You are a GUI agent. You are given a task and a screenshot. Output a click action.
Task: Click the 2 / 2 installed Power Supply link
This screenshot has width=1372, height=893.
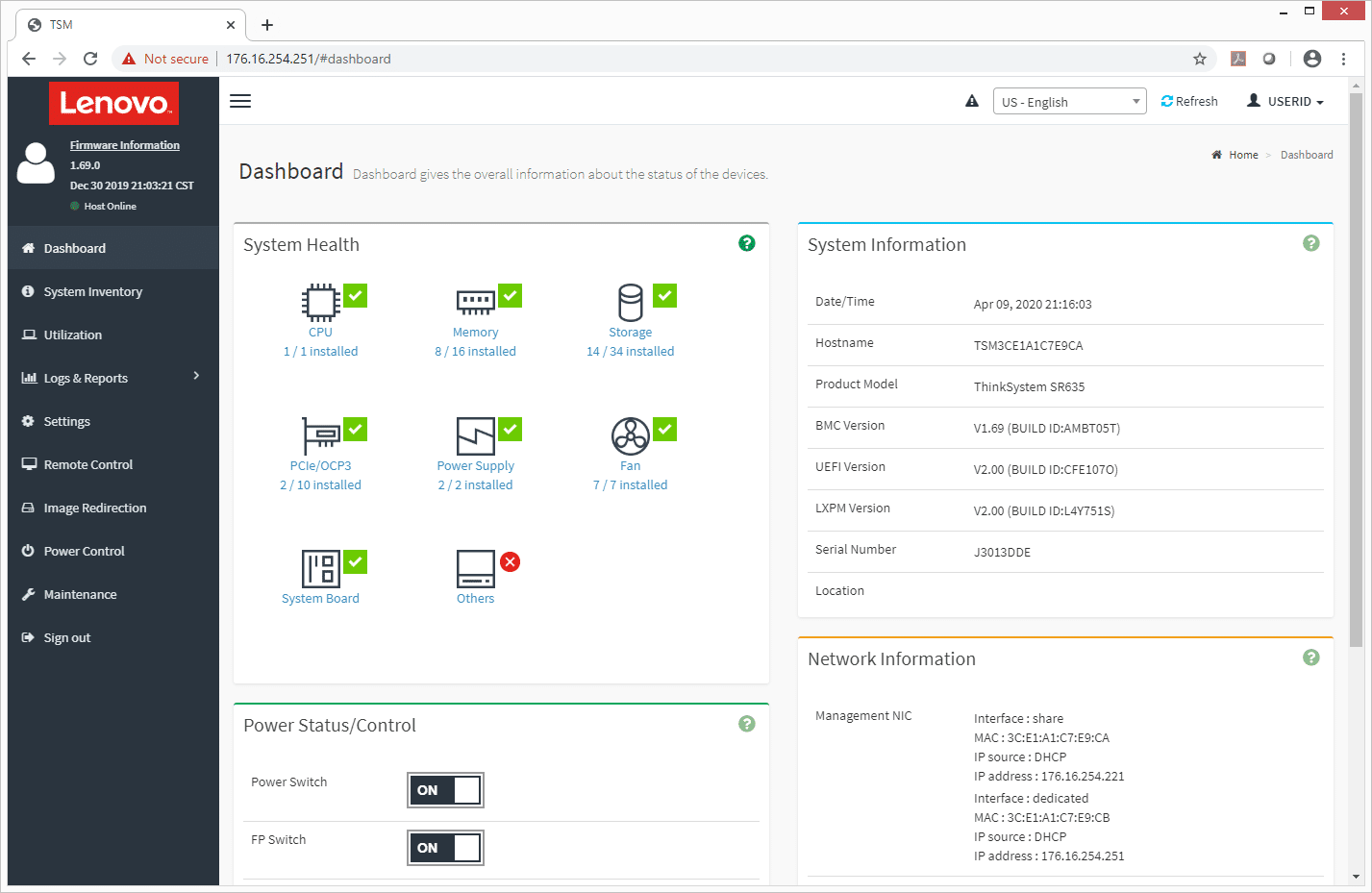coord(475,485)
